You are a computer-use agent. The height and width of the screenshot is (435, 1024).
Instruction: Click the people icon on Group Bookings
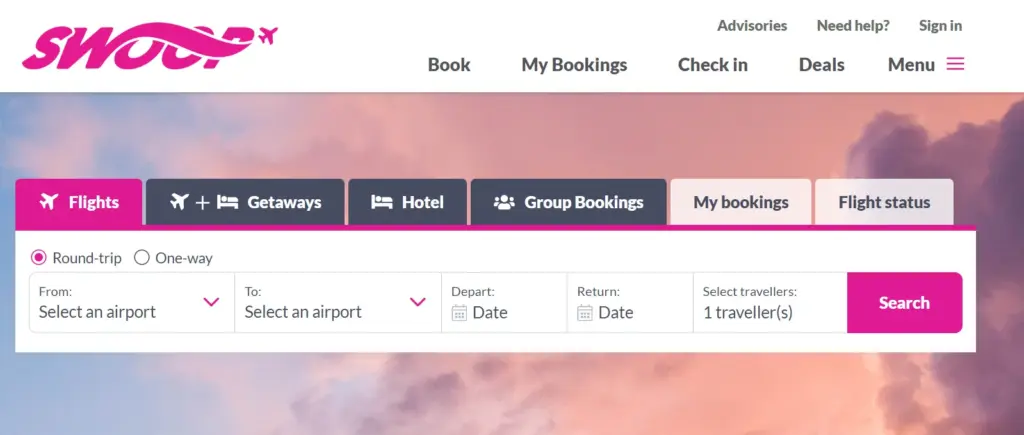click(504, 202)
